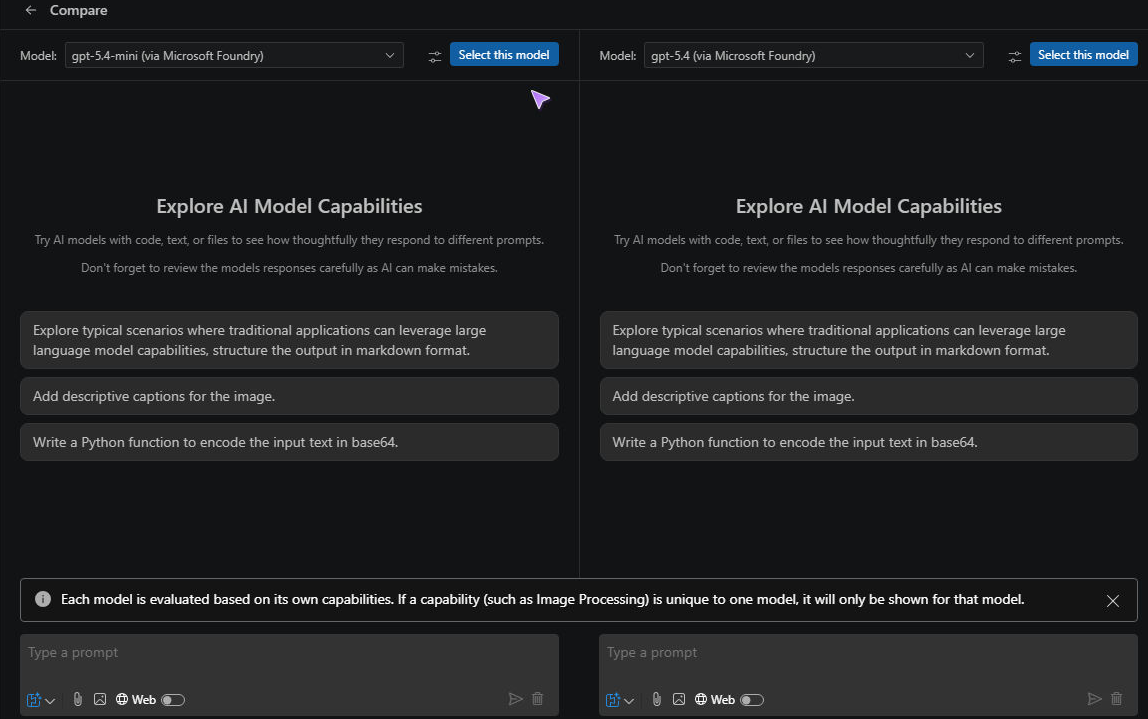This screenshot has height=719, width=1148.
Task: Click the Web globe icon in right pane
Action: pos(701,699)
